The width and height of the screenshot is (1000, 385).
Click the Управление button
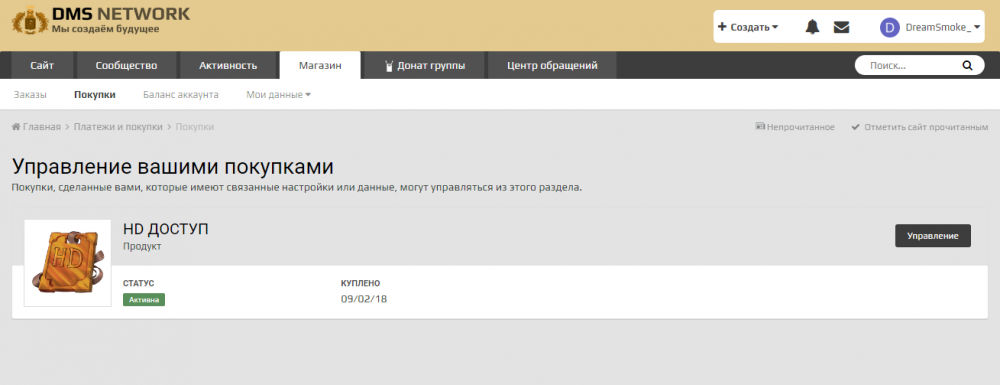(933, 235)
